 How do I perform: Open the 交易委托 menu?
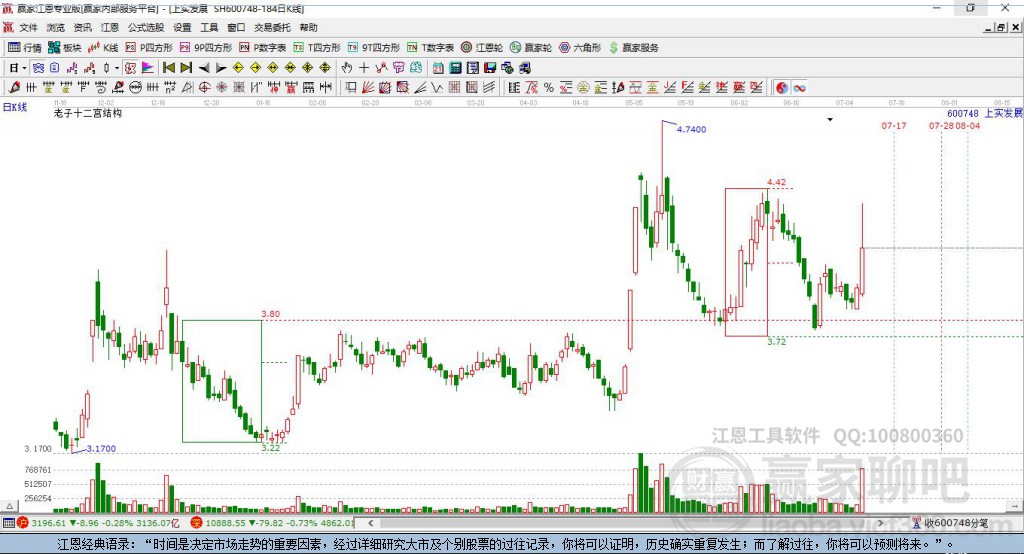point(272,27)
